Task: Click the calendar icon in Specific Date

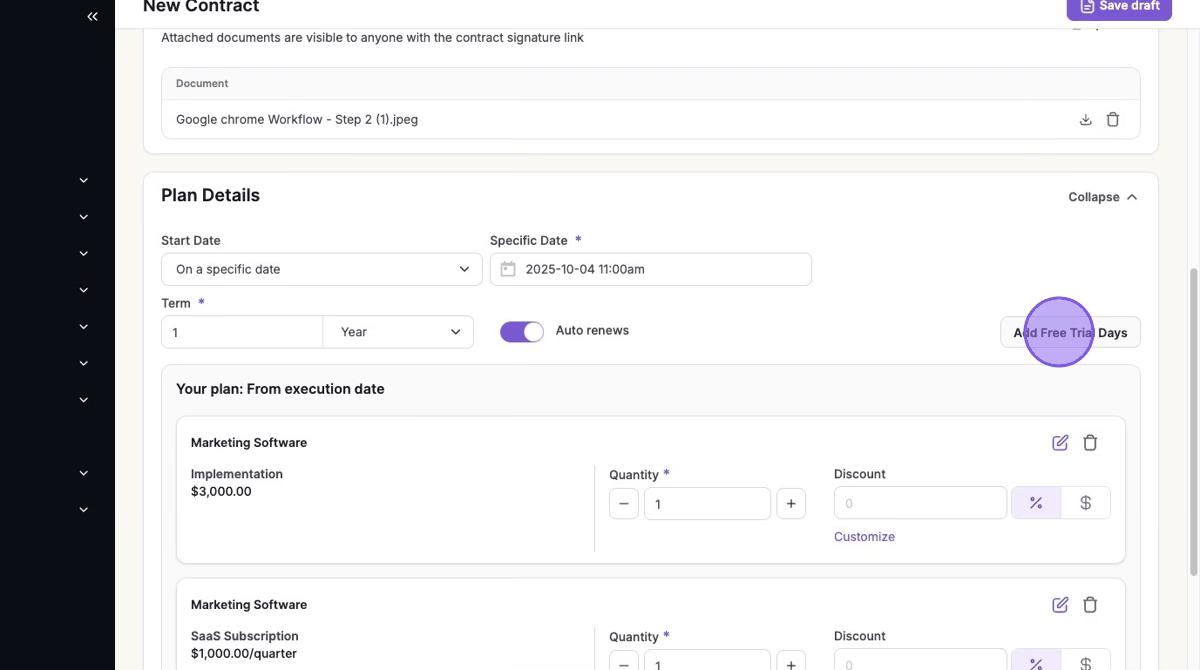Action: click(508, 269)
